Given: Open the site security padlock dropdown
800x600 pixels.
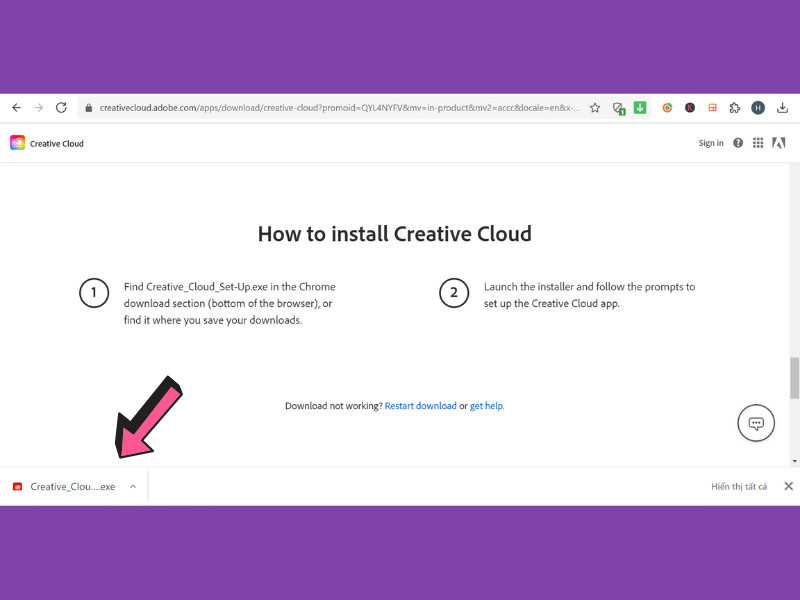Looking at the screenshot, I should 89,107.
